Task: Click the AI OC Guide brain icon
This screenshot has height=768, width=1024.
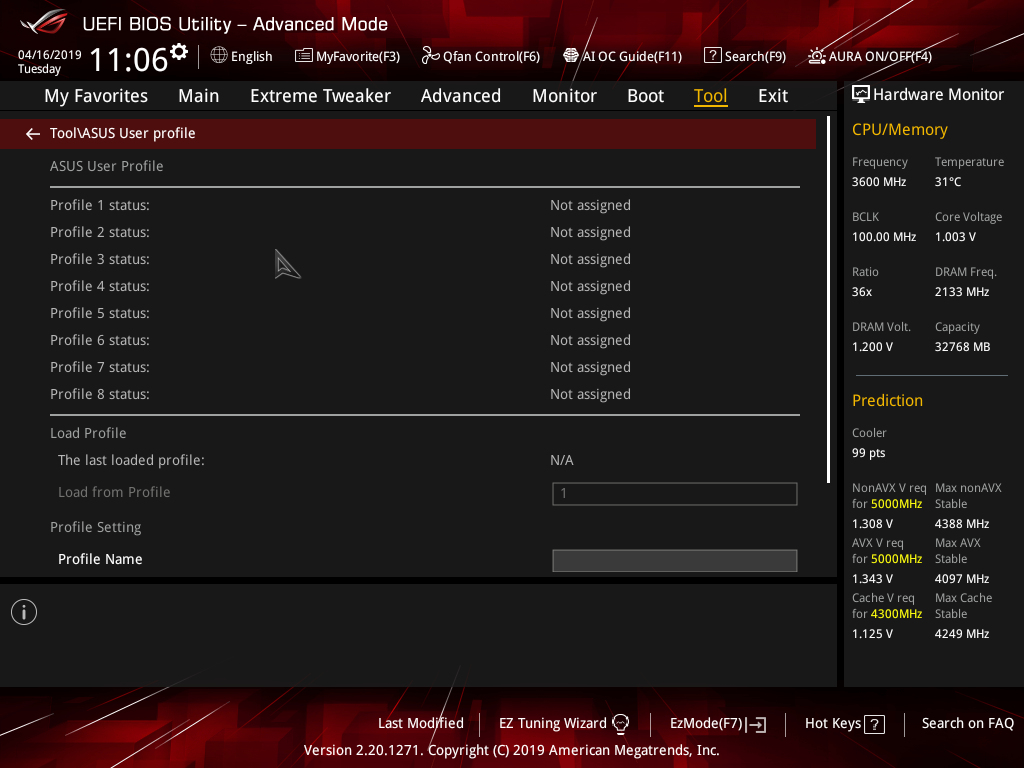Action: (571, 56)
